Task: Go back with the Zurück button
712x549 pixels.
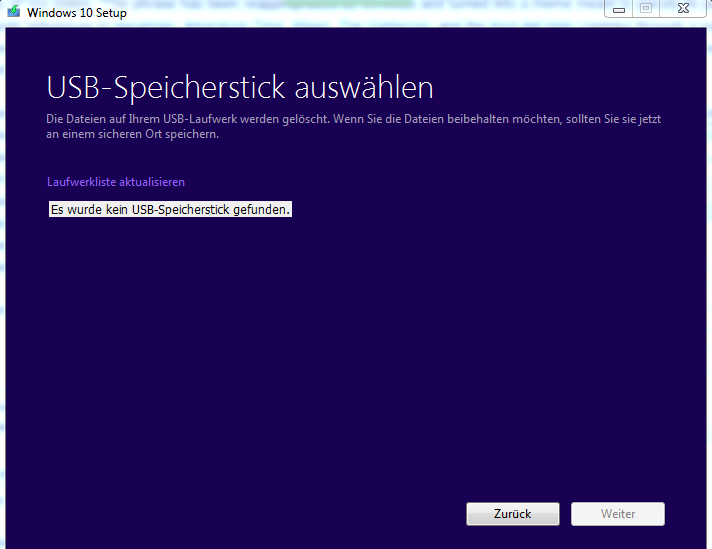Action: [x=513, y=514]
